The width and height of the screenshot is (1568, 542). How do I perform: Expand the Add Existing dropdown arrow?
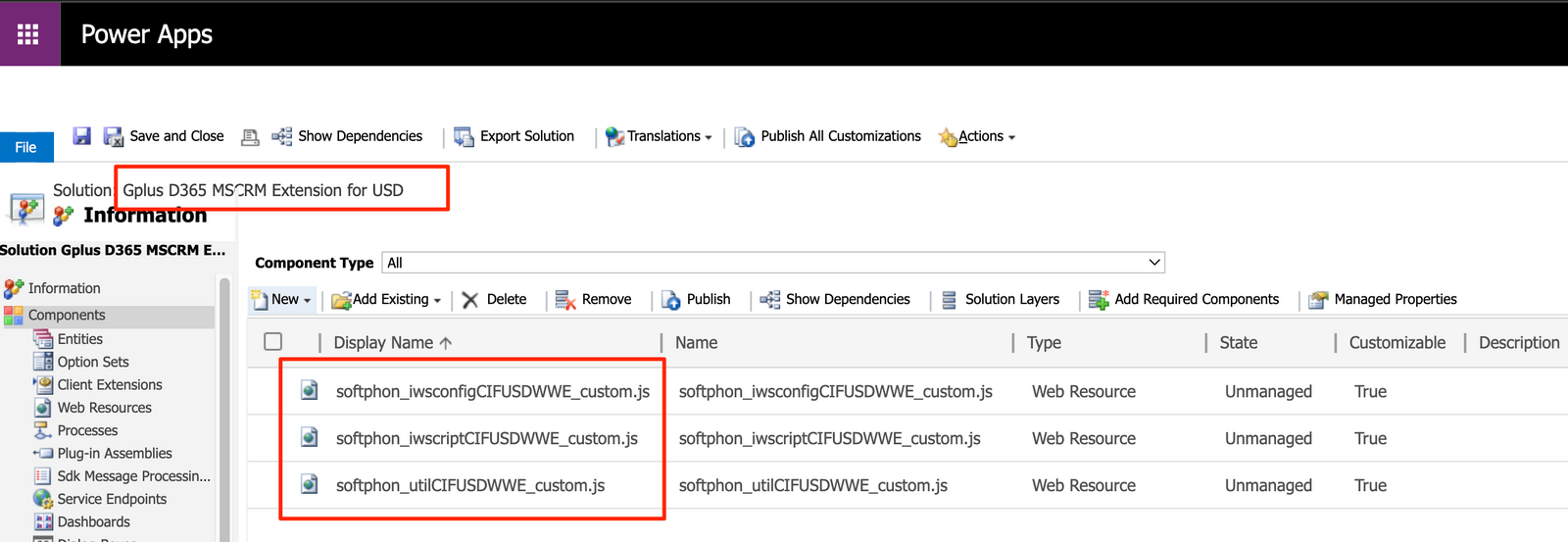pos(437,301)
